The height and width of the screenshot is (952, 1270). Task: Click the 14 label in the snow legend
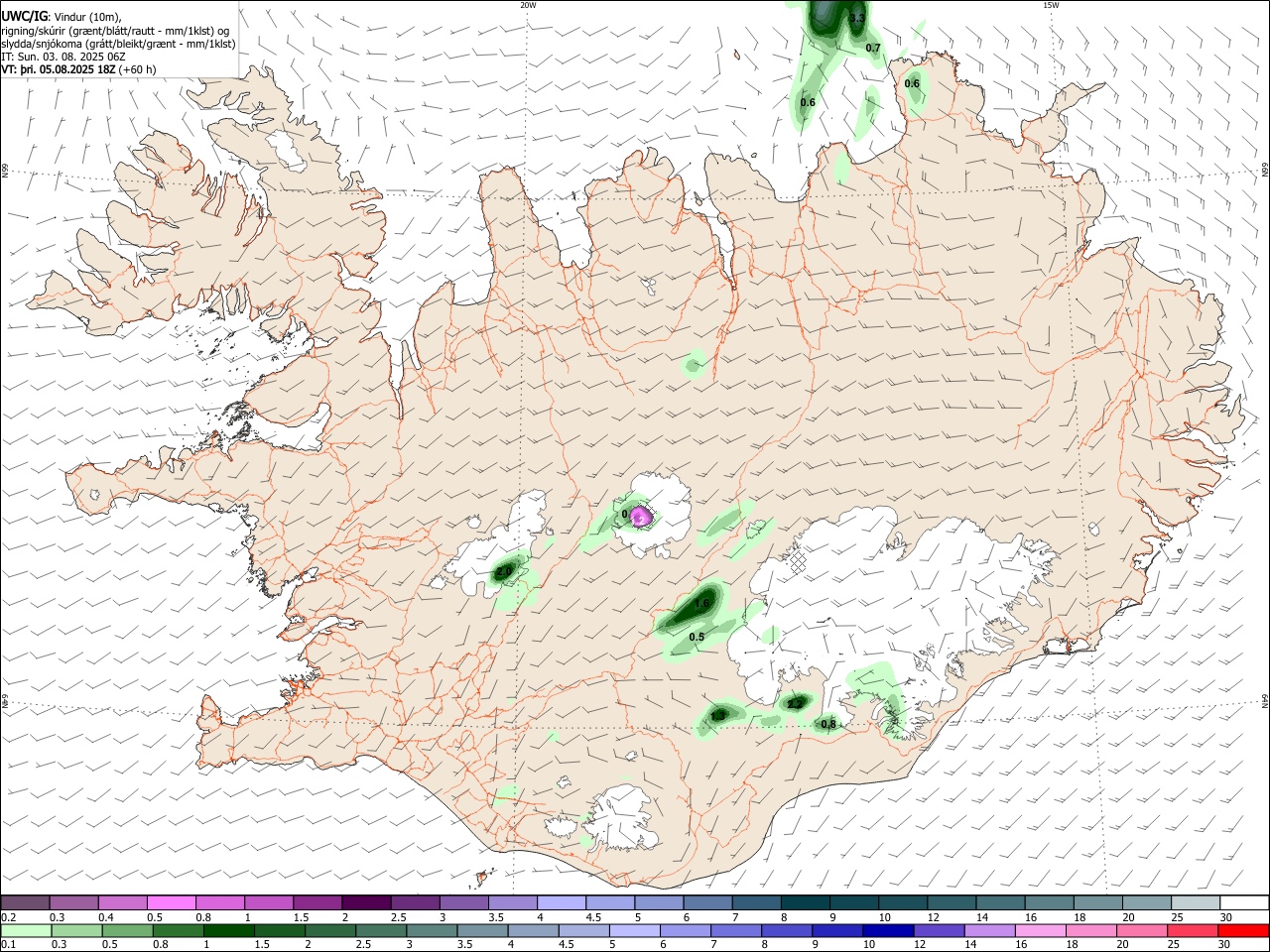pyautogui.click(x=981, y=917)
